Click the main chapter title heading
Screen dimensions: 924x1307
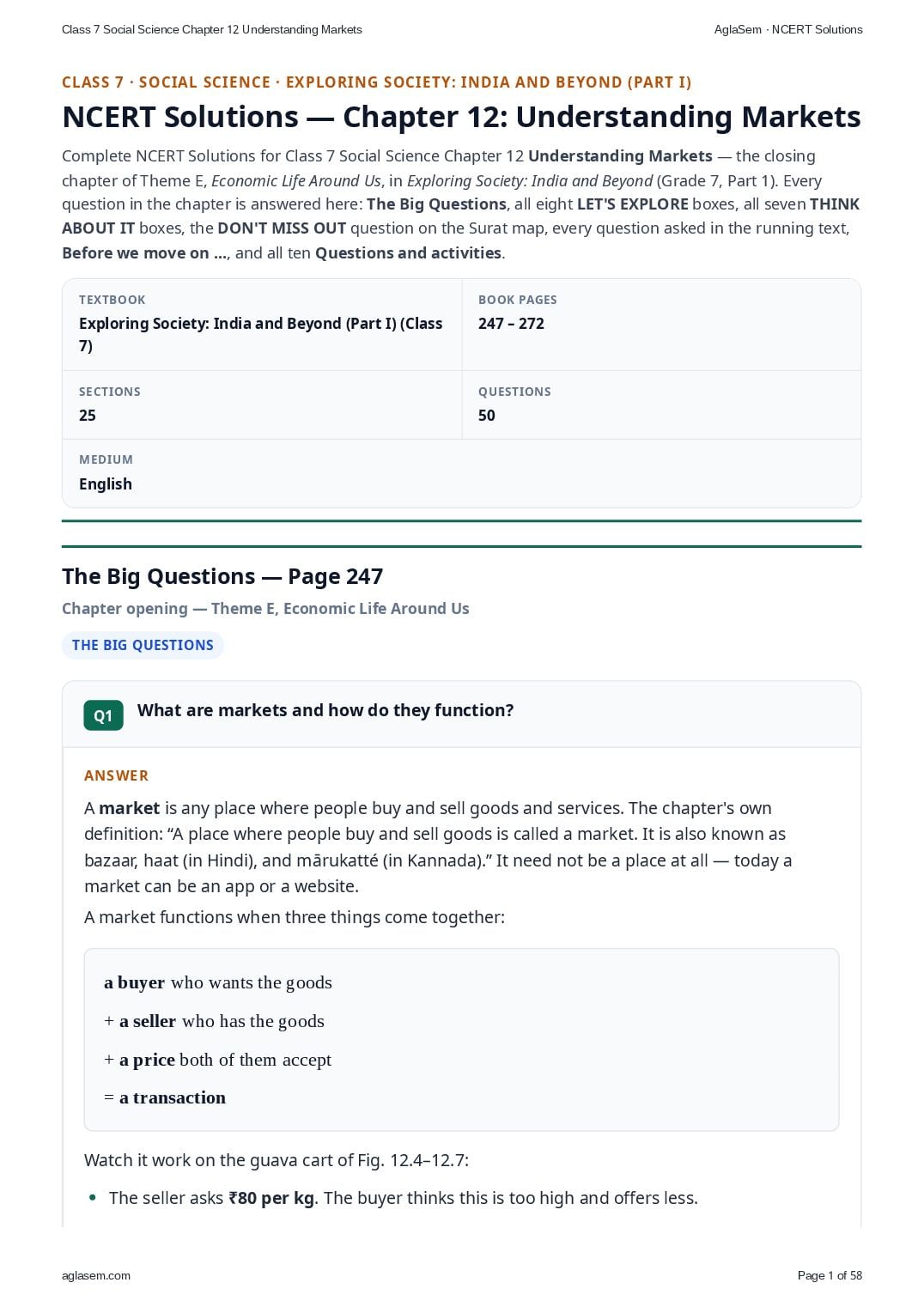461,117
